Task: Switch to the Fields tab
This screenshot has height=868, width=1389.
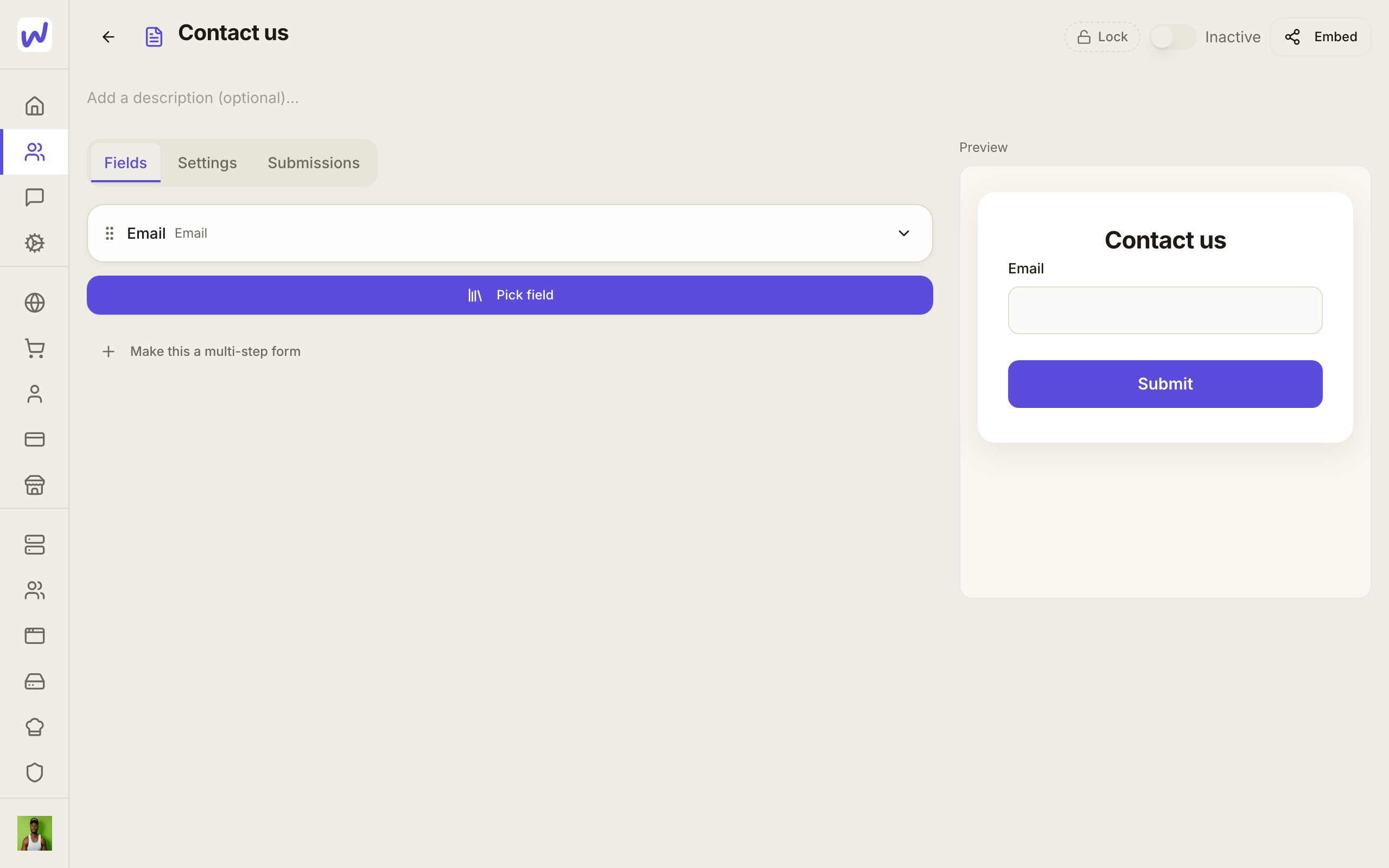Action: pyautogui.click(x=126, y=162)
